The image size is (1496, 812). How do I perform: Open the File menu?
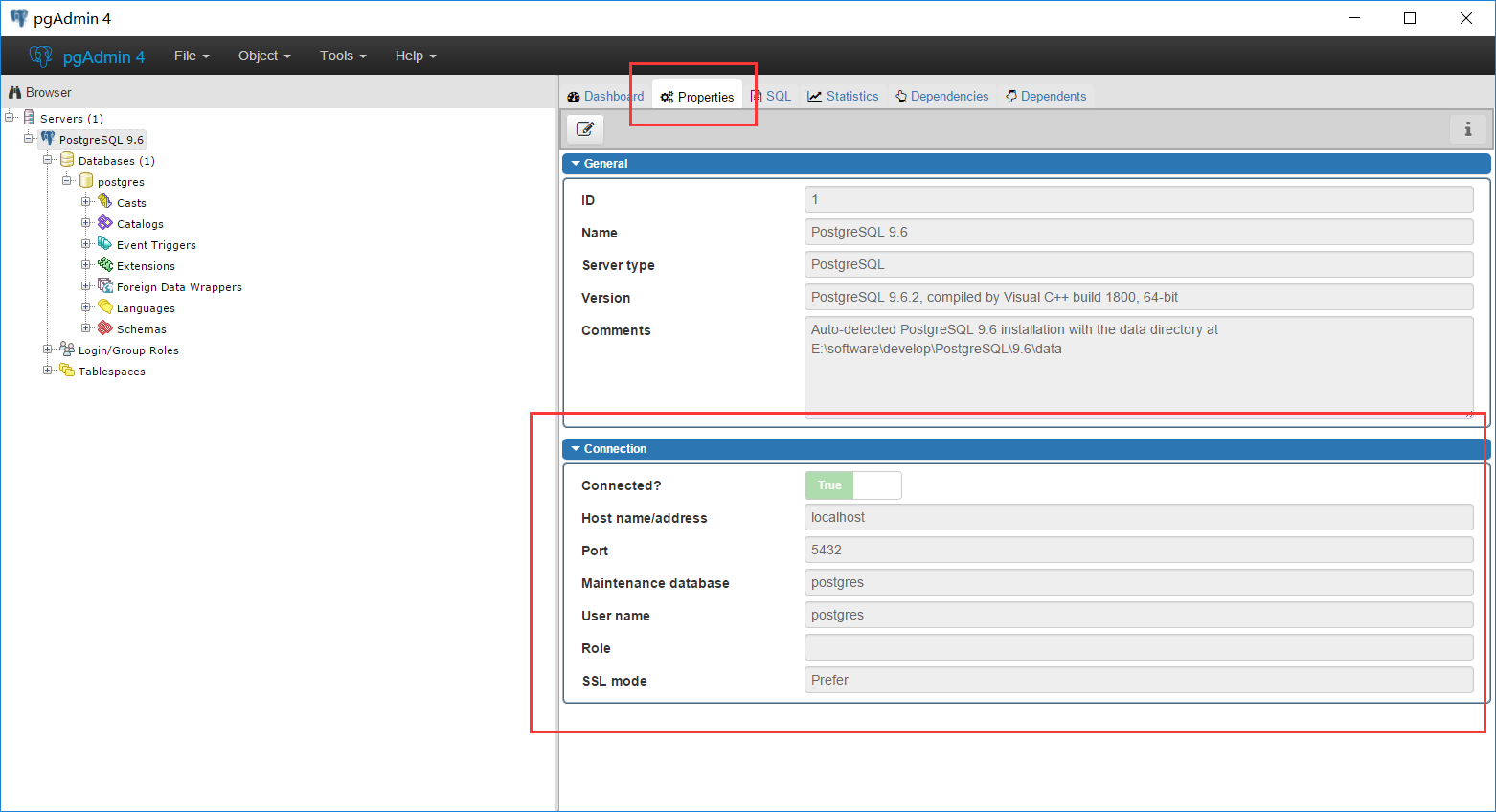point(192,56)
